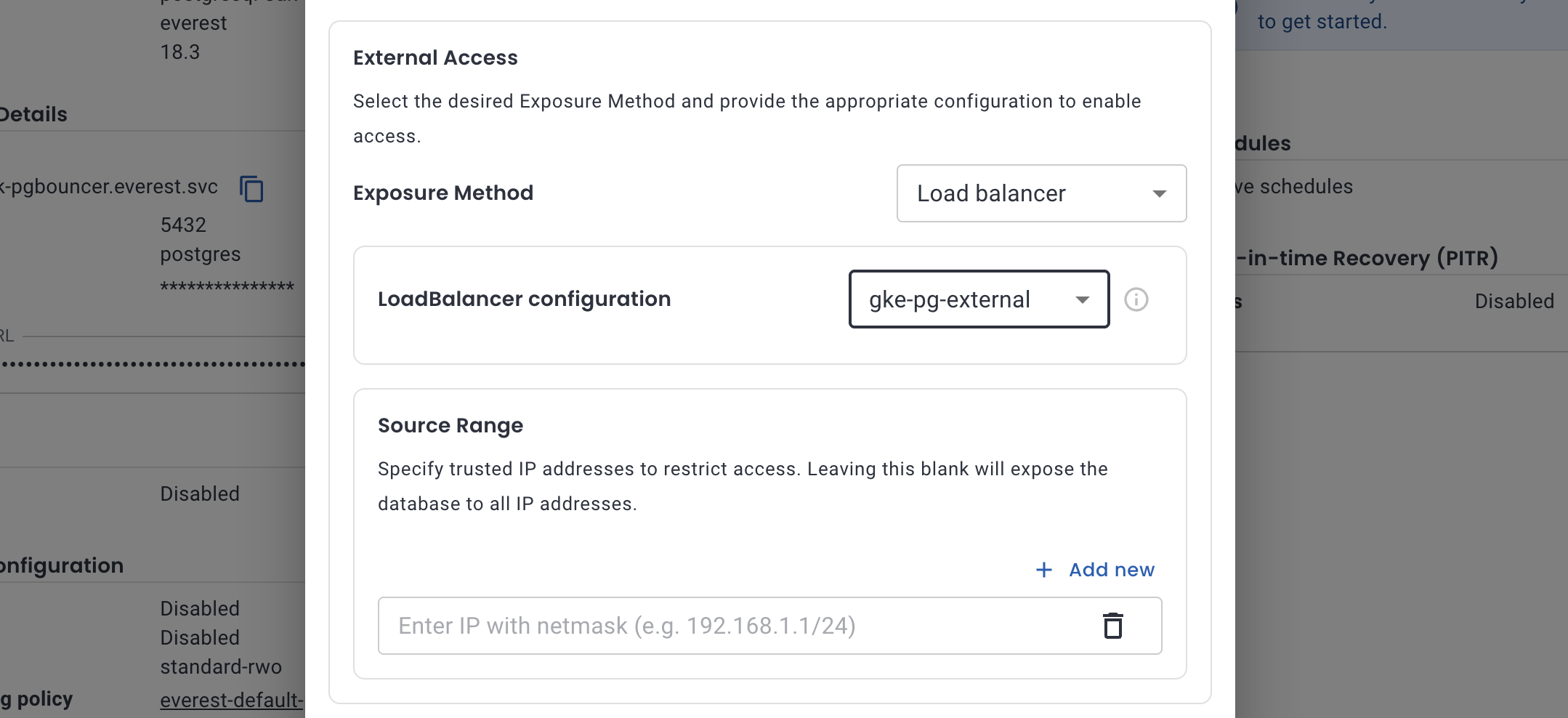Click the postgres username text in background
Screen dimensions: 1568x718
[x=201, y=254]
